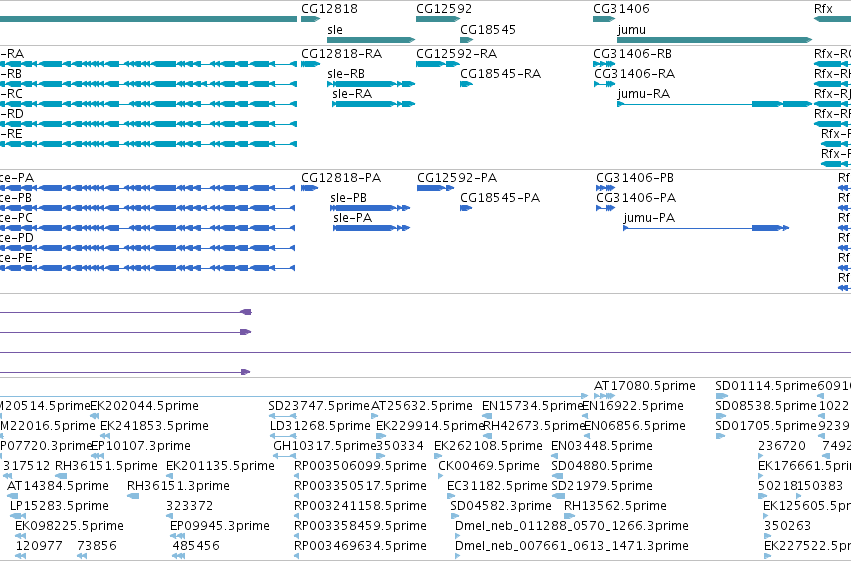Select EST SD04880.5prime

(x=602, y=466)
